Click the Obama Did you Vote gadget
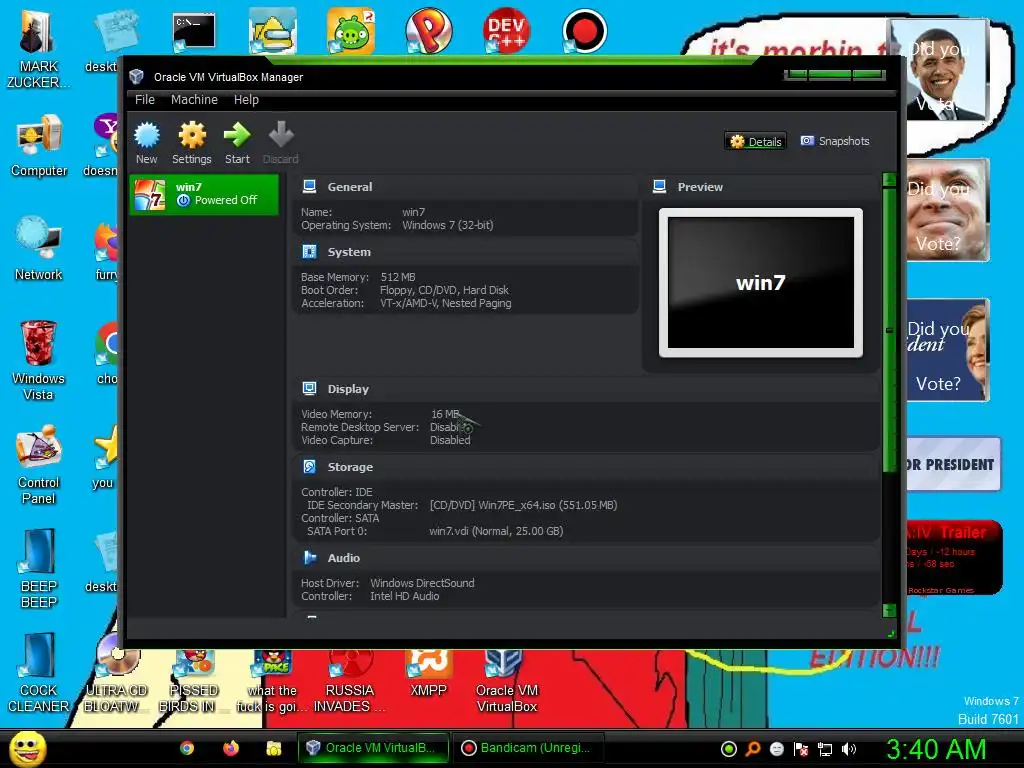This screenshot has width=1024, height=768. (939, 69)
